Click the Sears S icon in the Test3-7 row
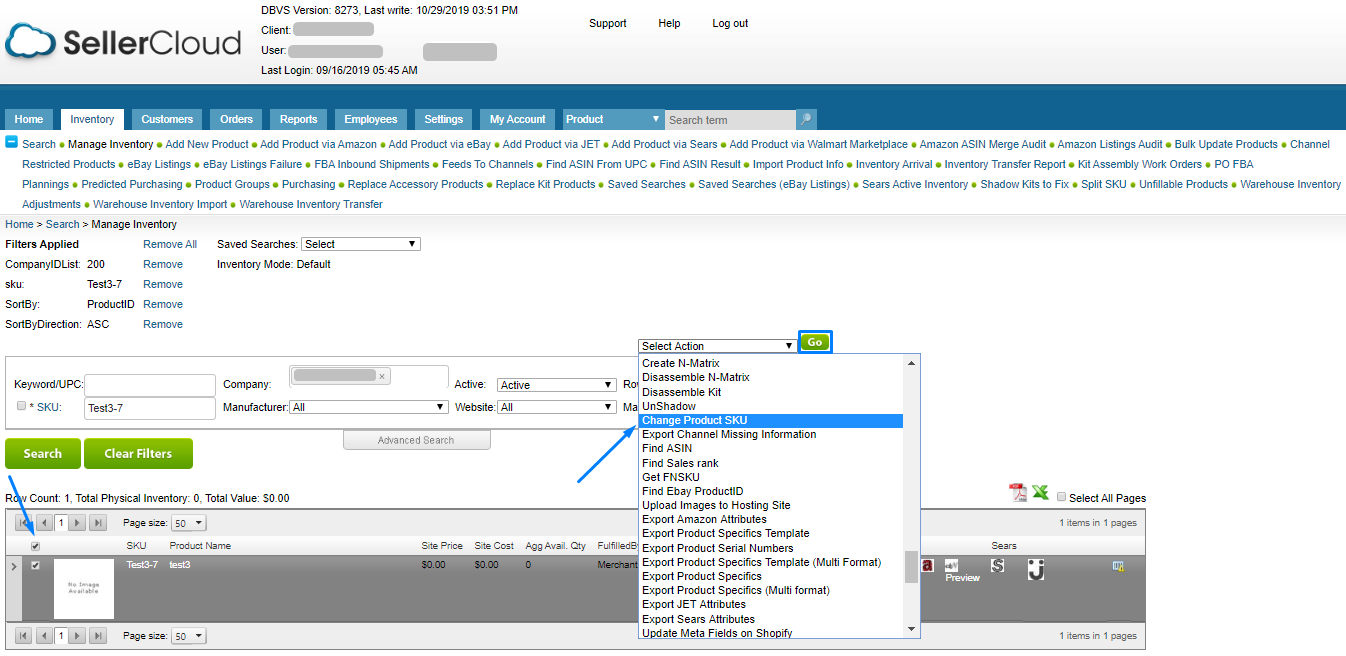Image resolution: width=1346 pixels, height=656 pixels. click(997, 566)
